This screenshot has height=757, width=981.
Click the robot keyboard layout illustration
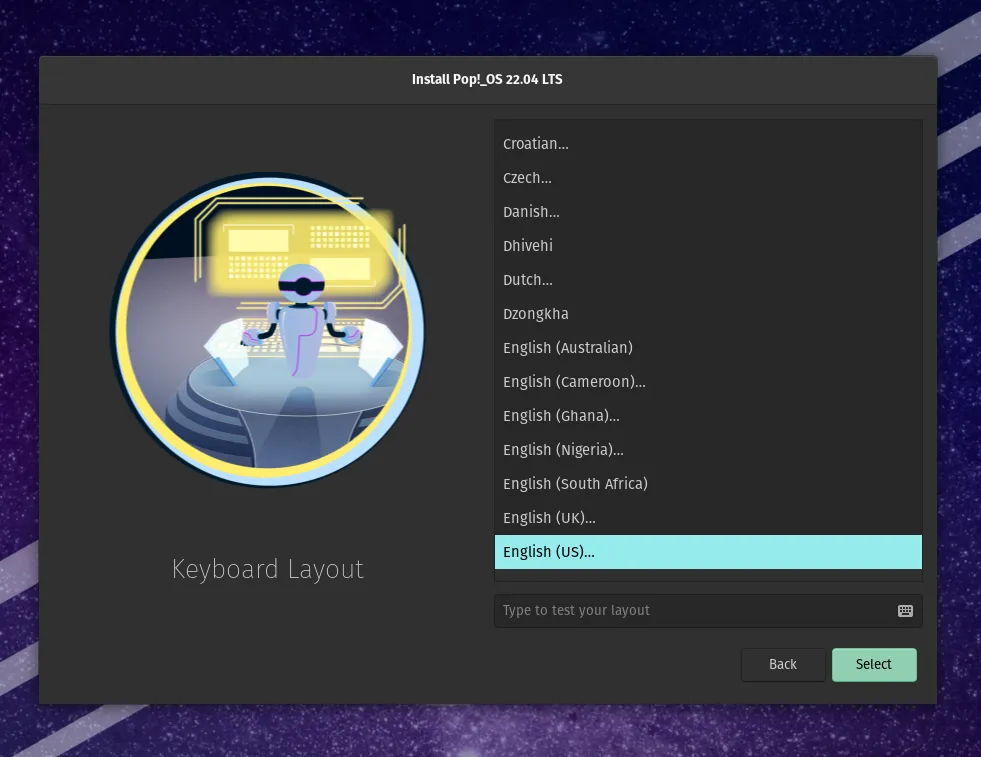(267, 330)
